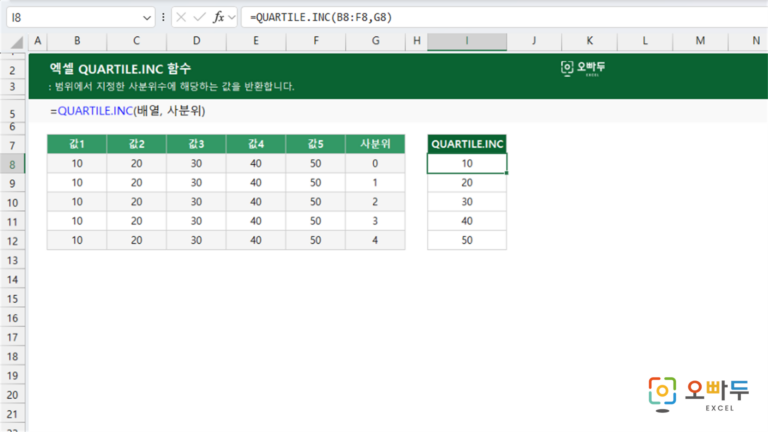Select column C header
768x432 pixels.
tap(137, 41)
